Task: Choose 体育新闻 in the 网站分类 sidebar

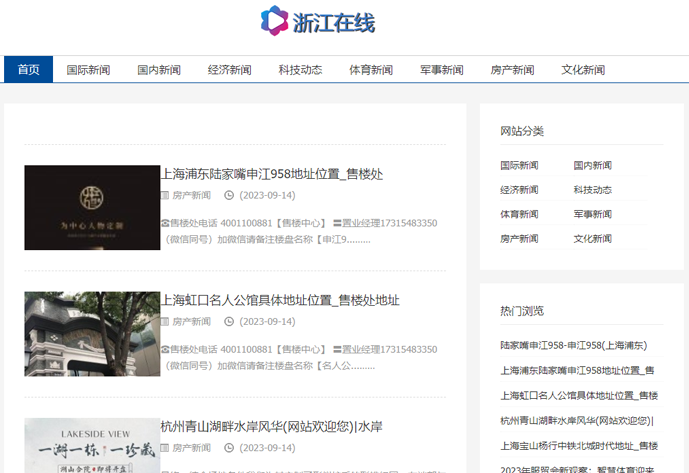Action: pyautogui.click(x=519, y=214)
